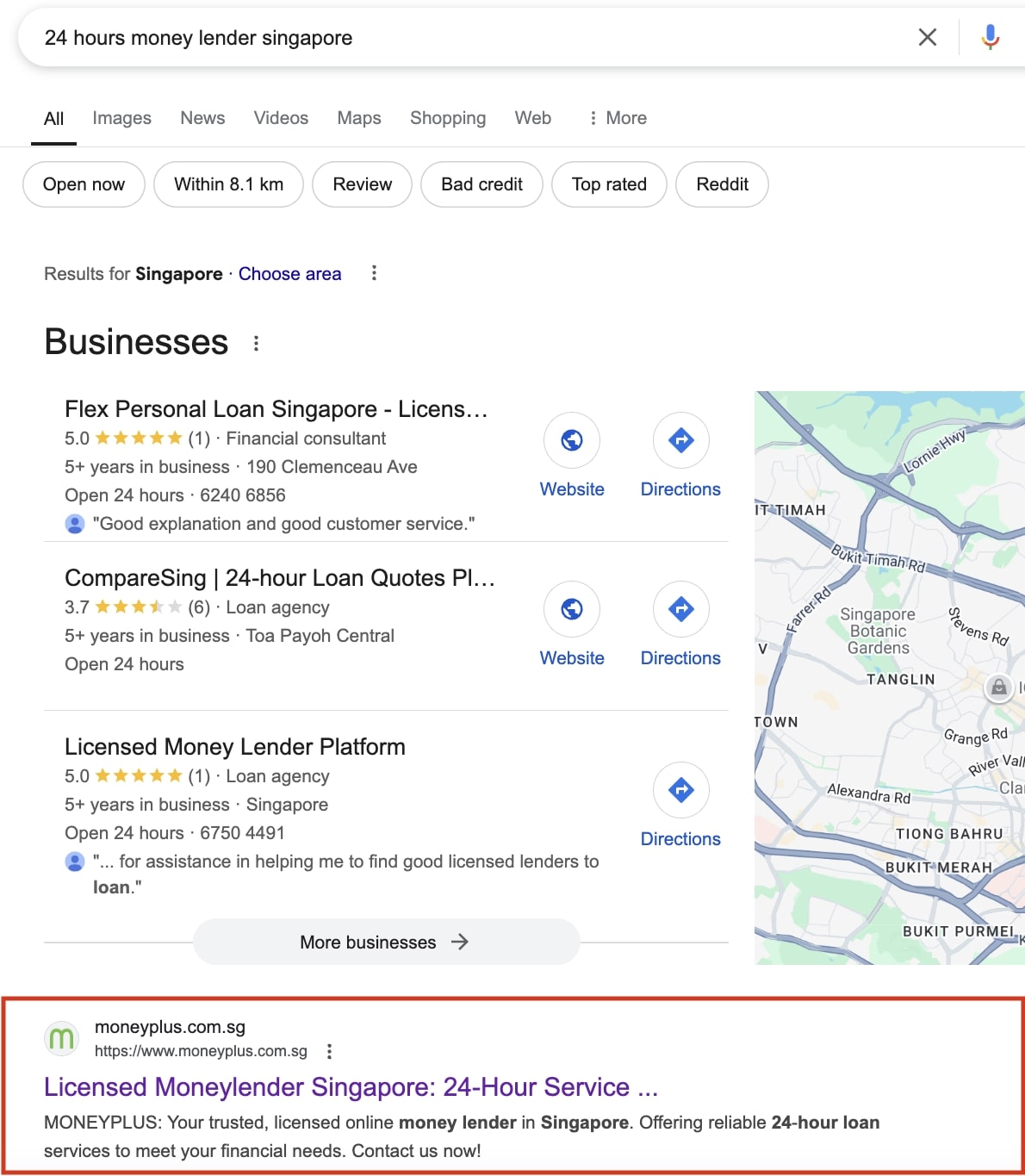Apply the Top rated filter chip

pos(609,184)
